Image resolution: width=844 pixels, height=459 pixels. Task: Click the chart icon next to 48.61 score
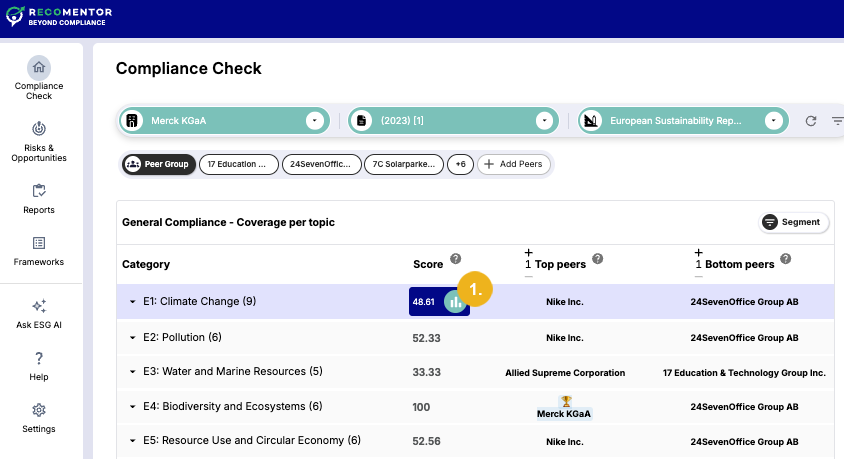455,301
